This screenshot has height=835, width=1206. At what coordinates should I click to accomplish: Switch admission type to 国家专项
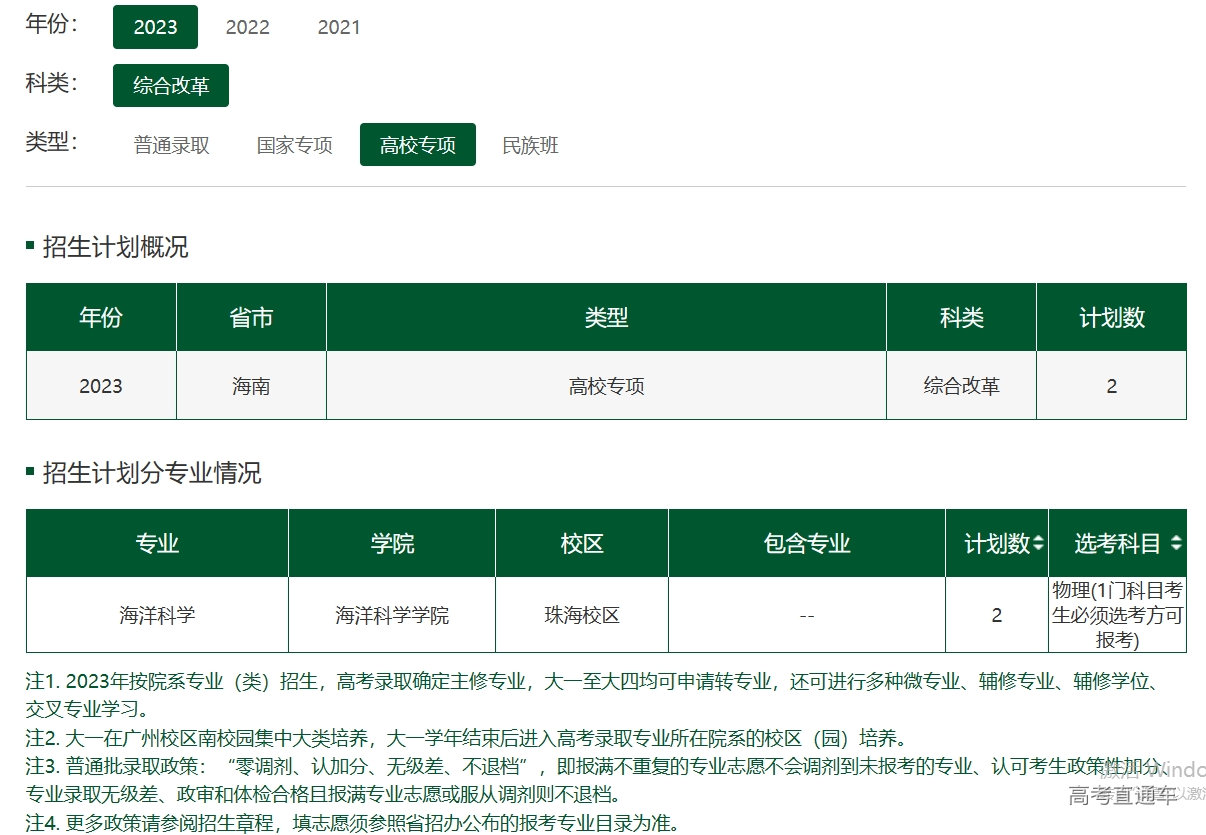[295, 145]
